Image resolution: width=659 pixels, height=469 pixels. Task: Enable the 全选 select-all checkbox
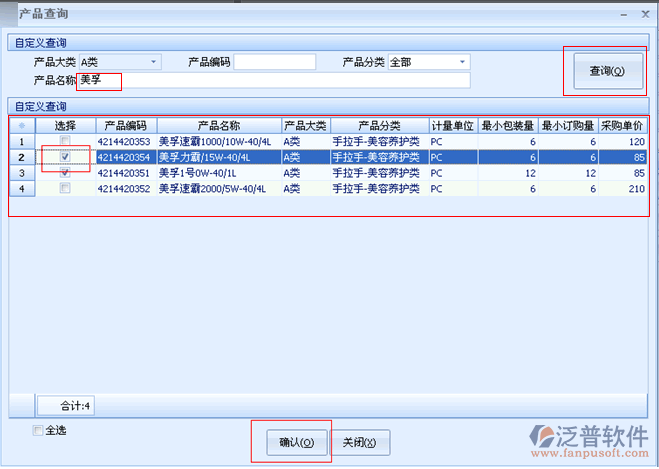pos(38,431)
